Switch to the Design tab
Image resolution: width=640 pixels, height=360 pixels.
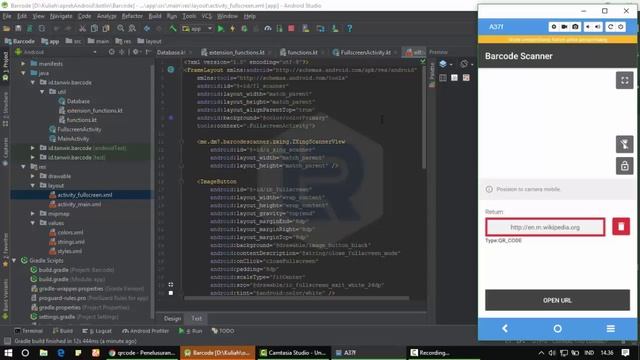(172, 318)
